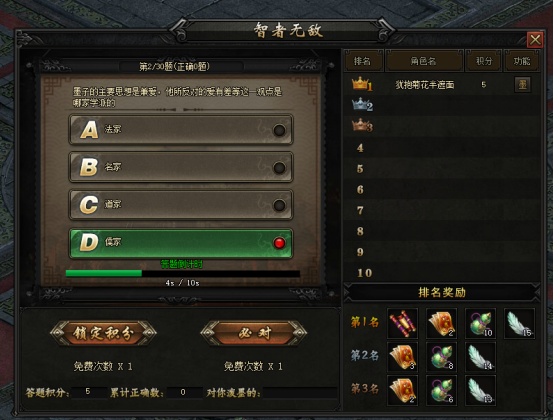Click the ink button beside rank 1 player
The image size is (553, 420).
[x=522, y=85]
